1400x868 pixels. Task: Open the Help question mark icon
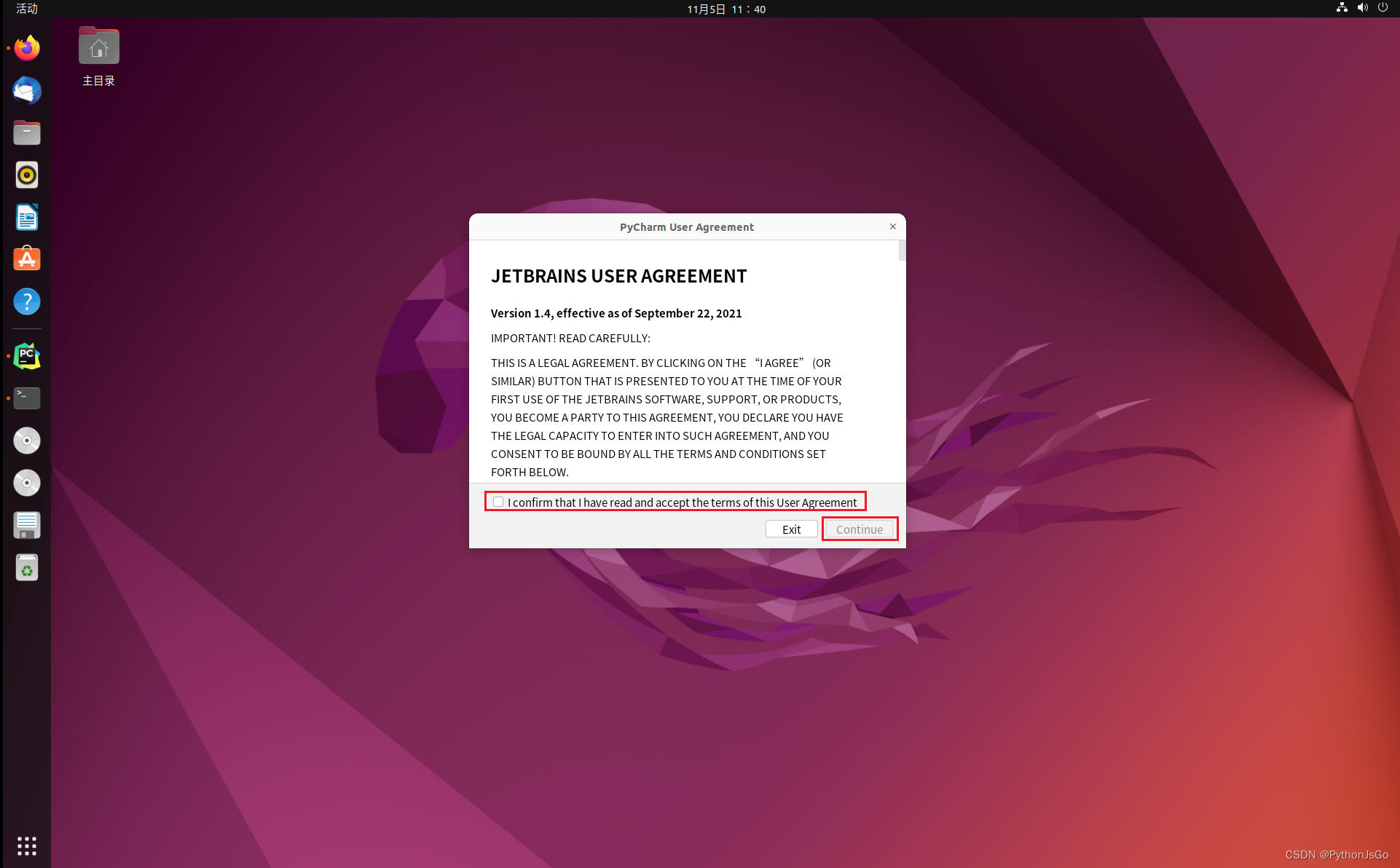point(27,301)
